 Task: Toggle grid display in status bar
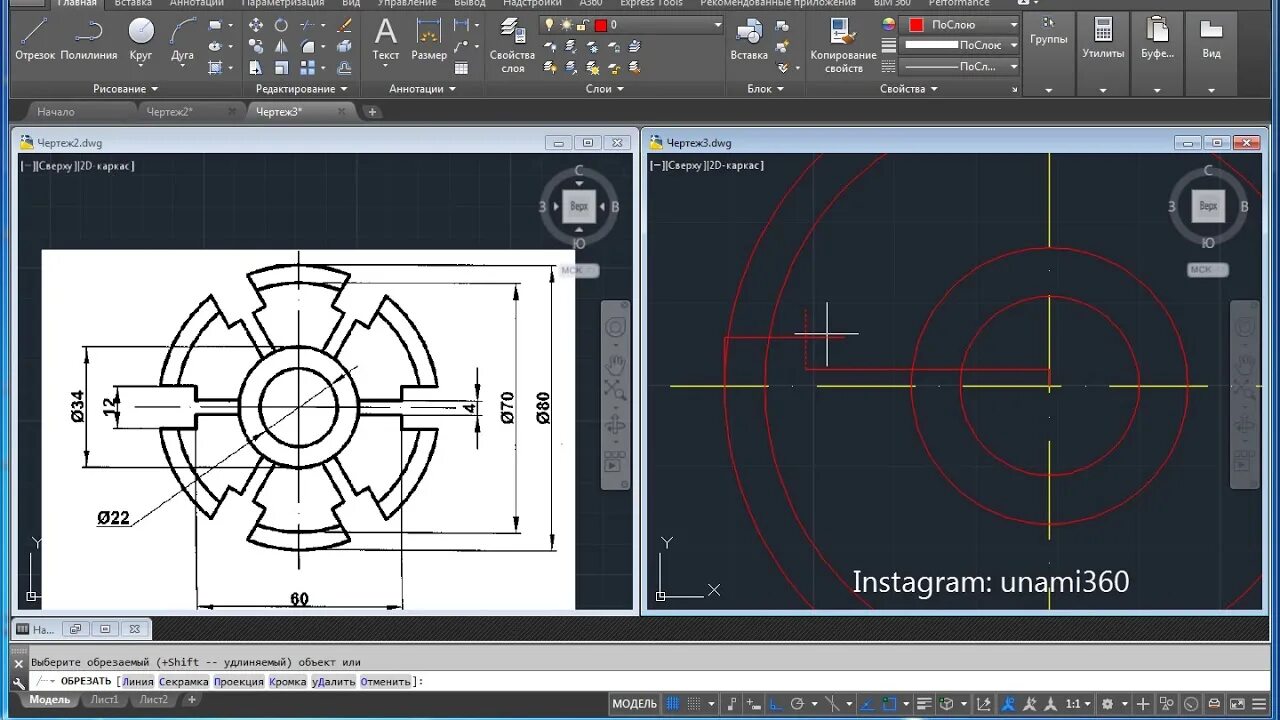point(672,704)
